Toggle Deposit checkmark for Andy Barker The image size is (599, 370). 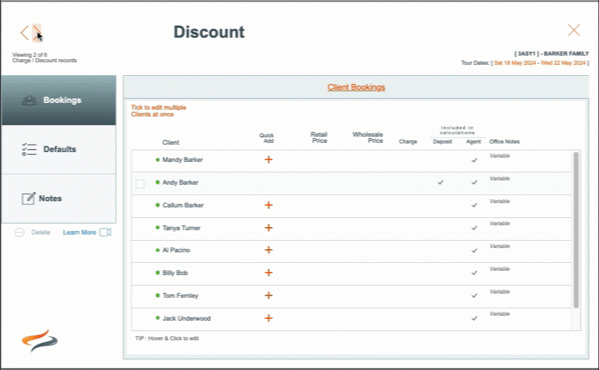pyautogui.click(x=440, y=183)
